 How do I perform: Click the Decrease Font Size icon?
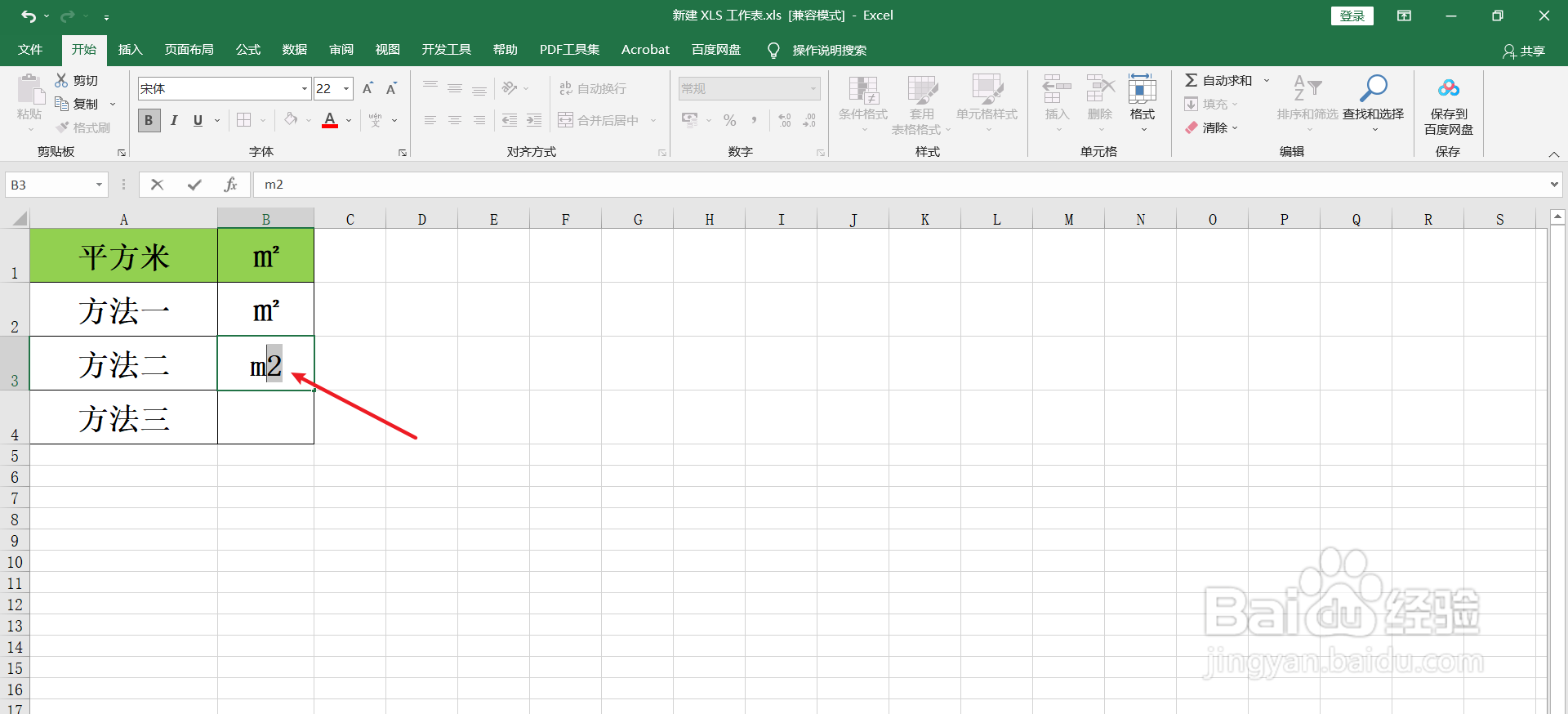coord(392,88)
